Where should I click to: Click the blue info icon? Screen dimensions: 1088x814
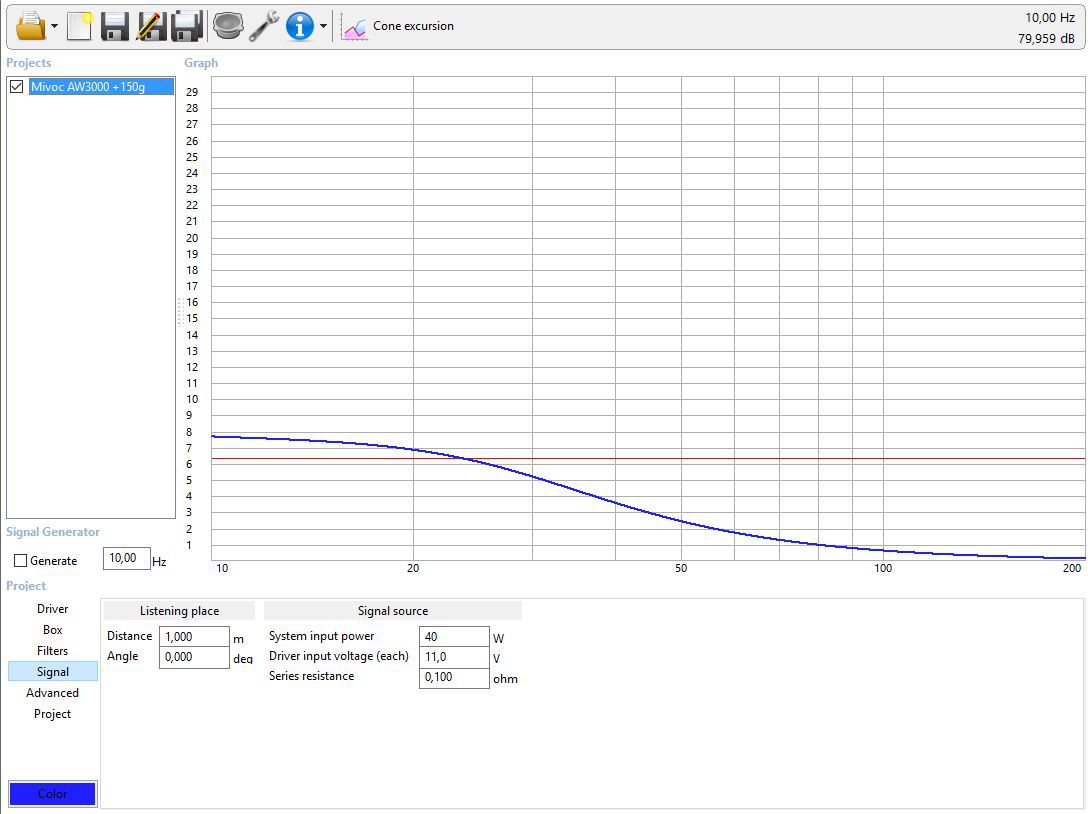pyautogui.click(x=300, y=26)
